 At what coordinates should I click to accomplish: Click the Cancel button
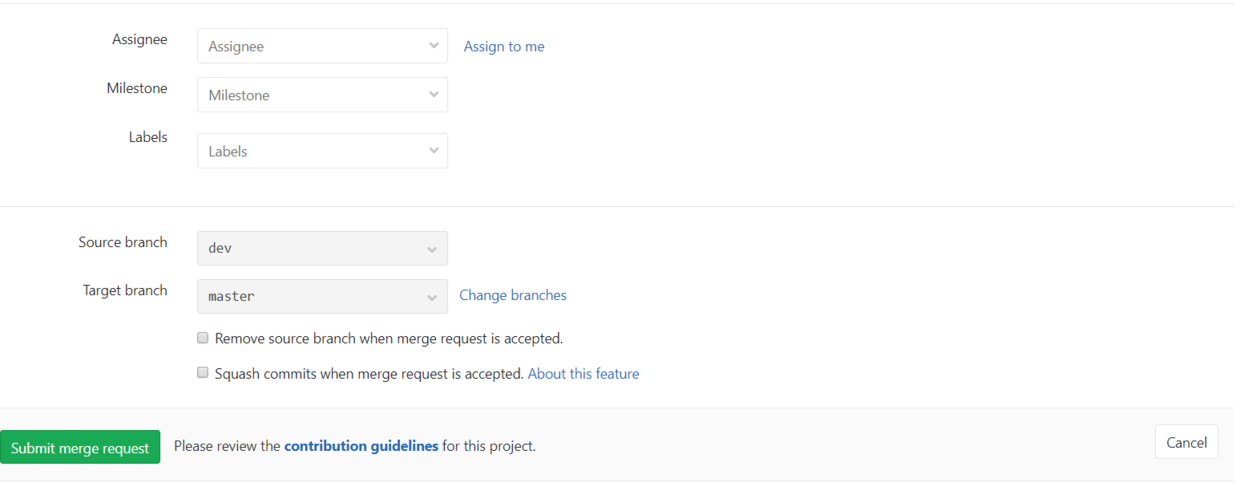click(x=1186, y=442)
